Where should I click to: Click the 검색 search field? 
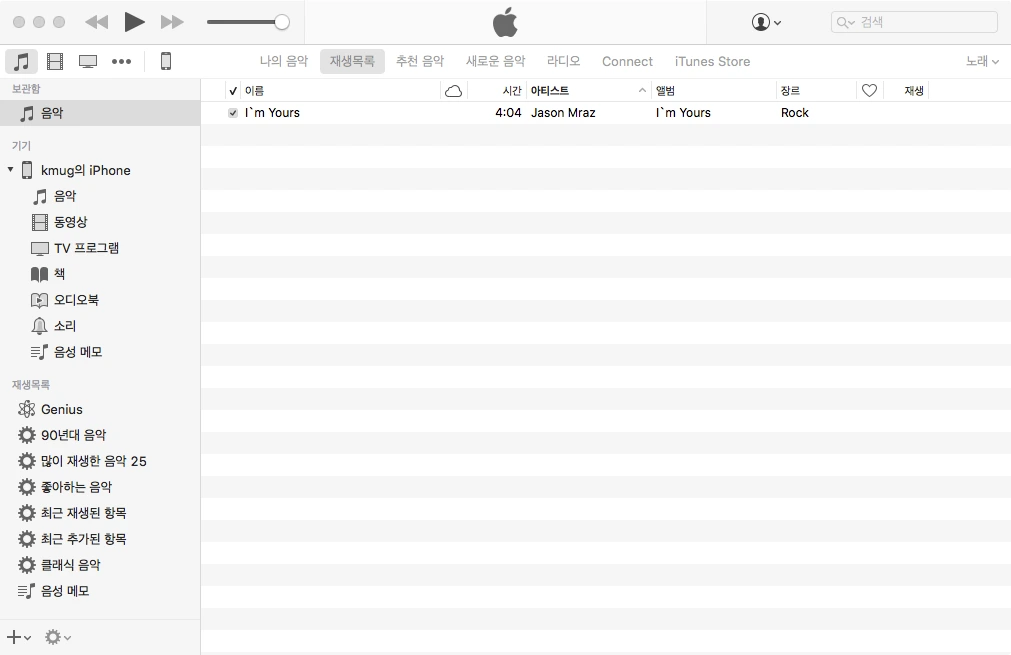tap(914, 22)
